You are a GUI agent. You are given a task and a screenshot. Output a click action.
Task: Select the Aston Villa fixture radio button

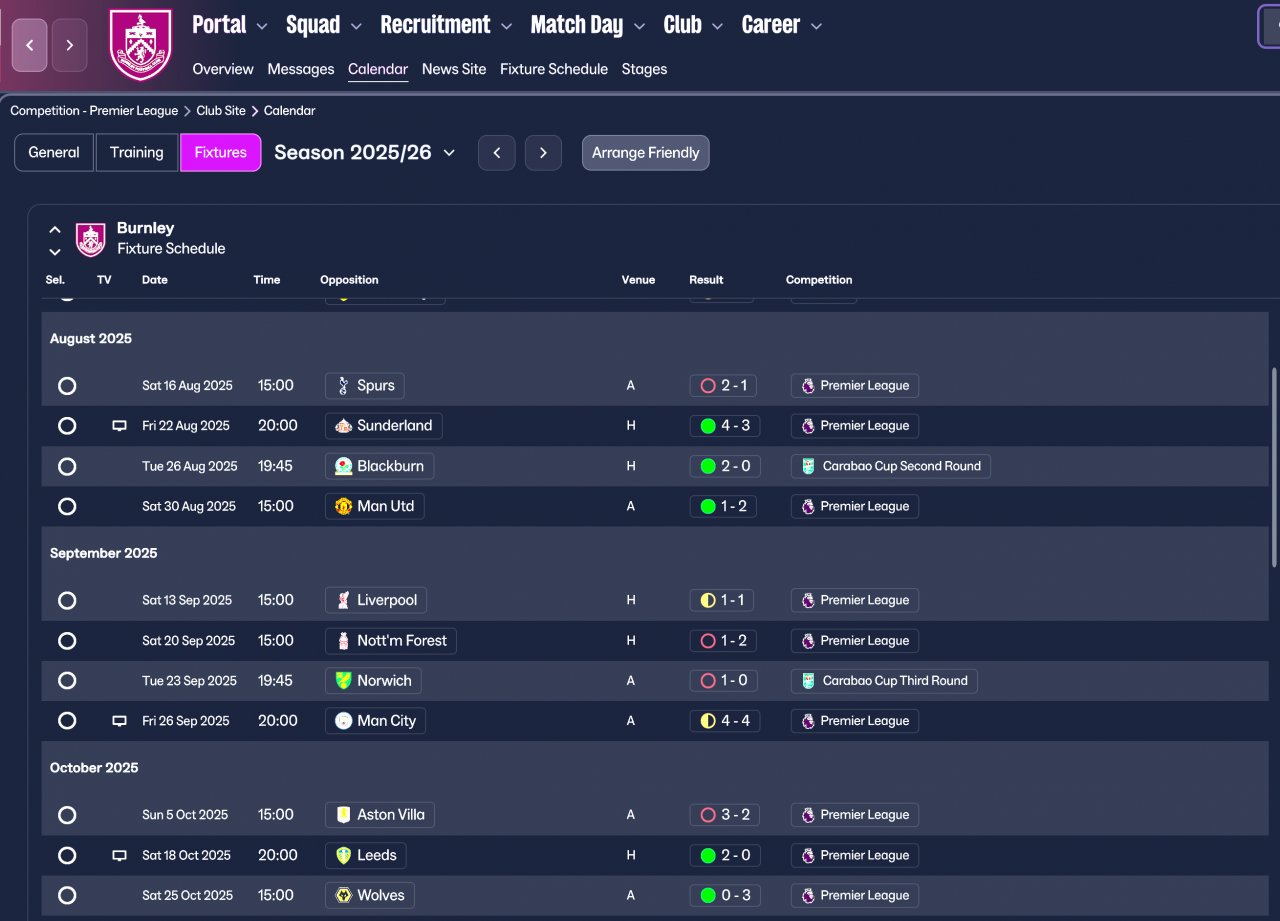(67, 815)
